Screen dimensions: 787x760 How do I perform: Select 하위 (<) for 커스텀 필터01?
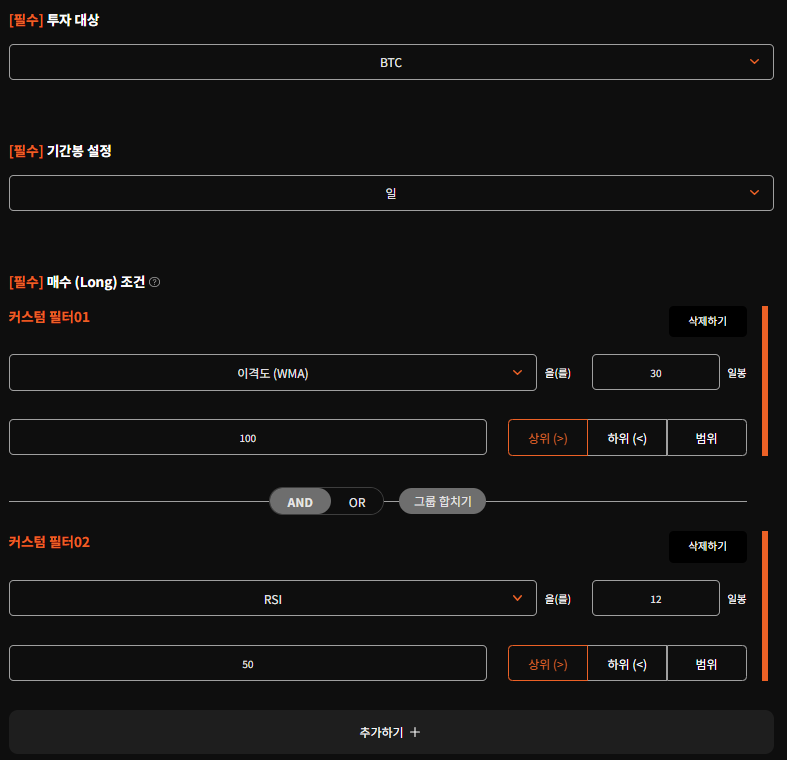pos(627,438)
